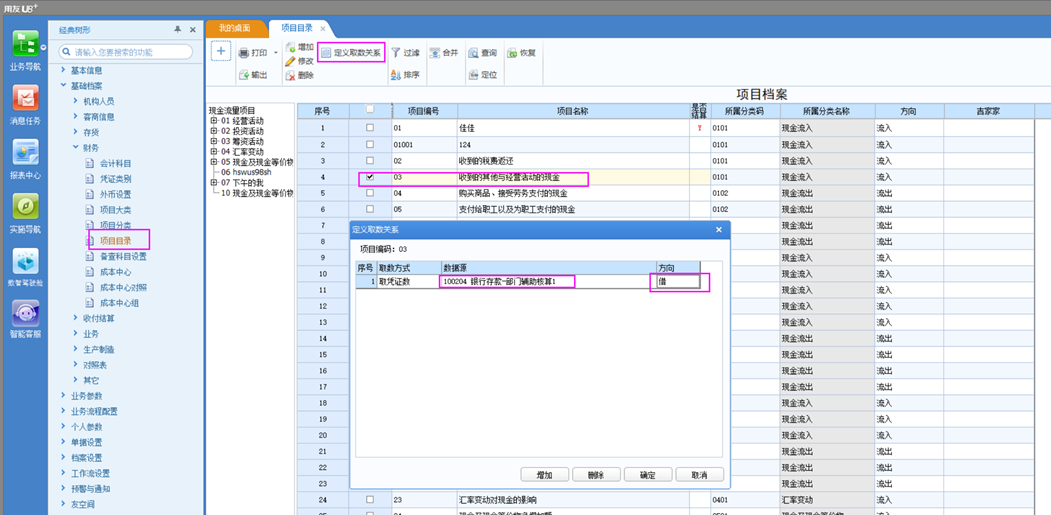Check the checkbox for row 23 汇率变动对现金的影响
The image size is (1051, 515).
(370, 500)
